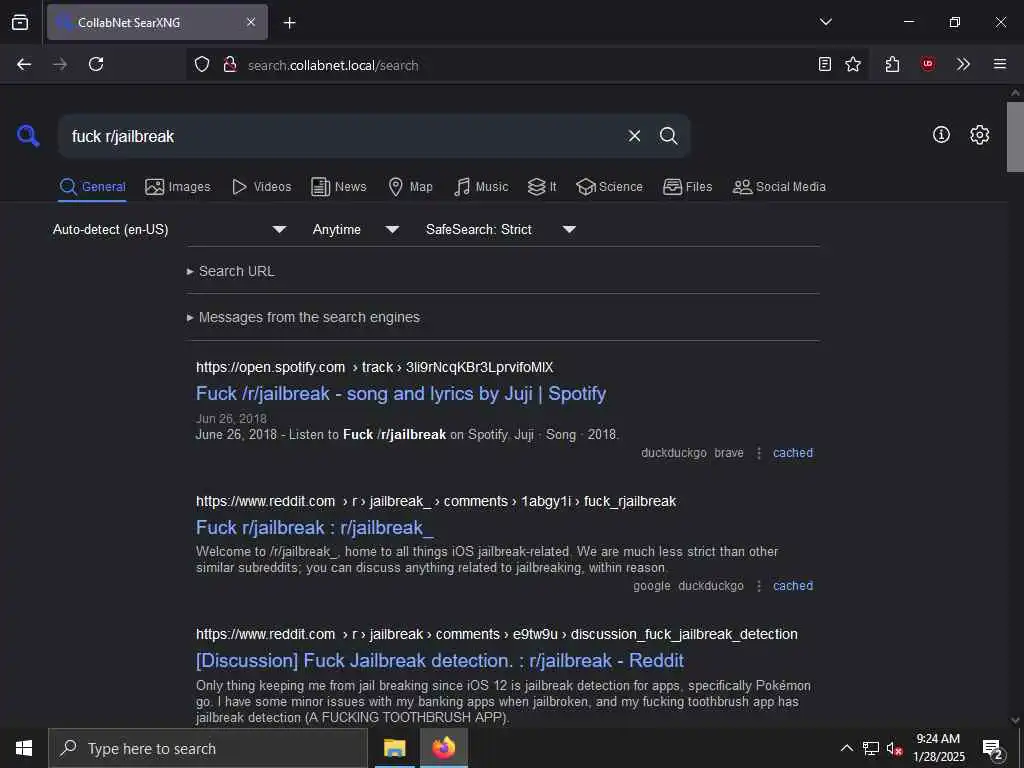
Task: Select the General category tab
Action: 92,187
